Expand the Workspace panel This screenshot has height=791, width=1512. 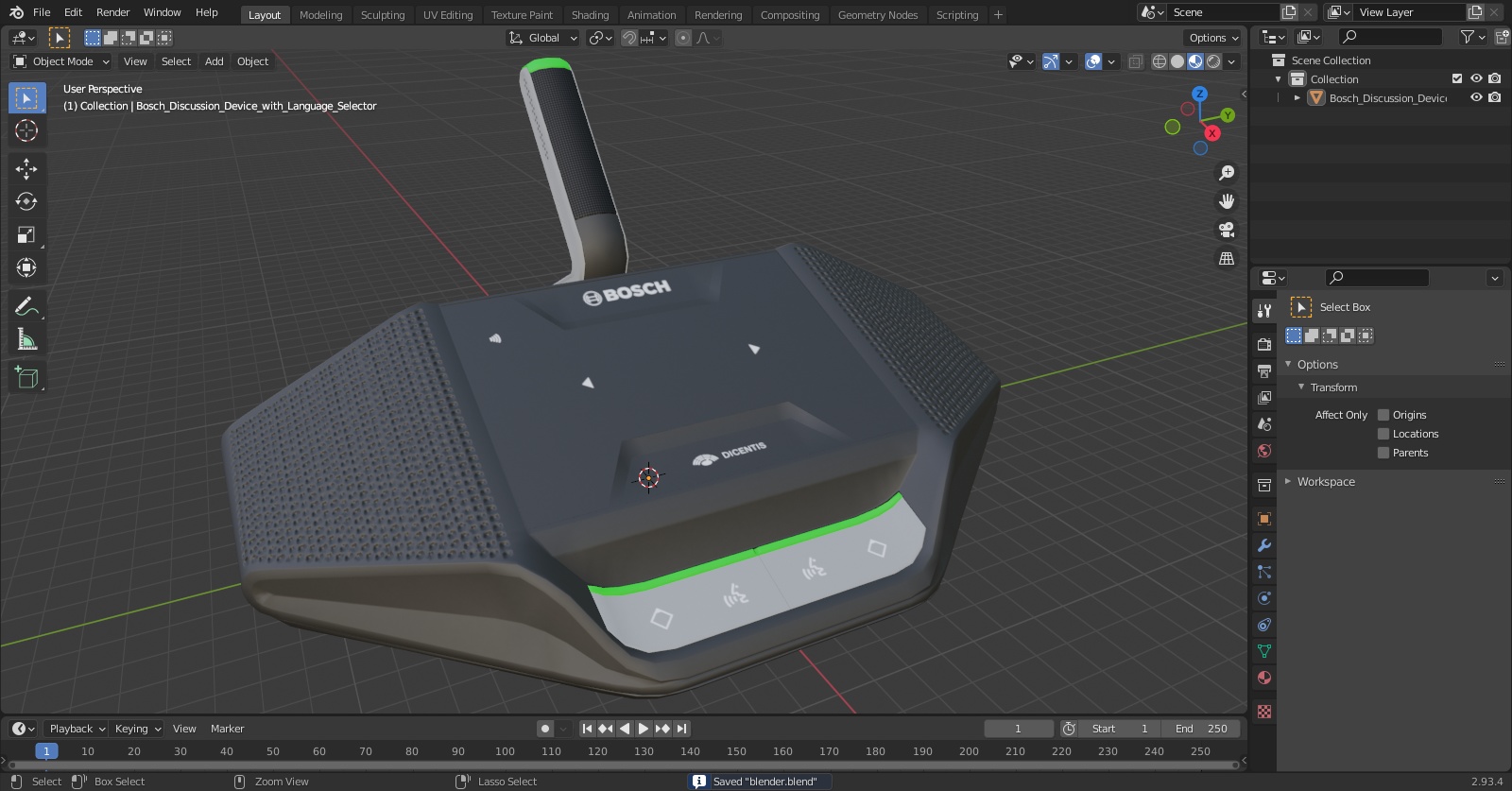point(1288,482)
